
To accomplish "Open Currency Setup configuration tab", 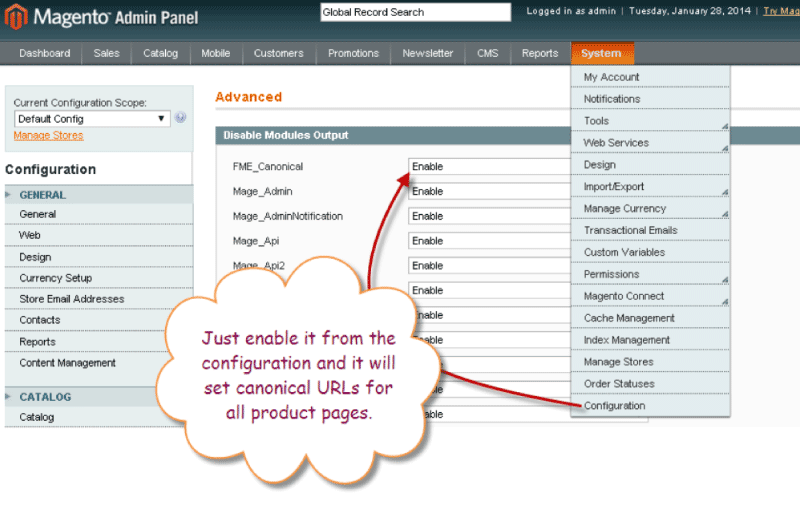I will pos(99,278).
